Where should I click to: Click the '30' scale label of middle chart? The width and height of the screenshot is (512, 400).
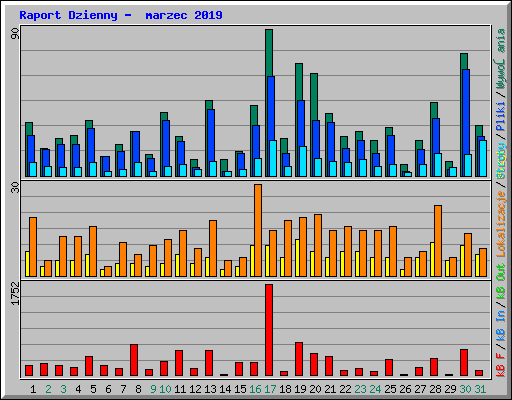[x=15, y=188]
